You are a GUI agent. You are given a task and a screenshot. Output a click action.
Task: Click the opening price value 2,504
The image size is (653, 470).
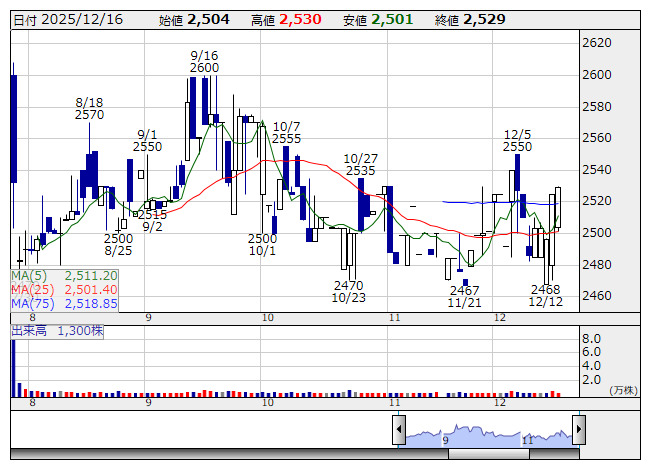click(x=208, y=20)
